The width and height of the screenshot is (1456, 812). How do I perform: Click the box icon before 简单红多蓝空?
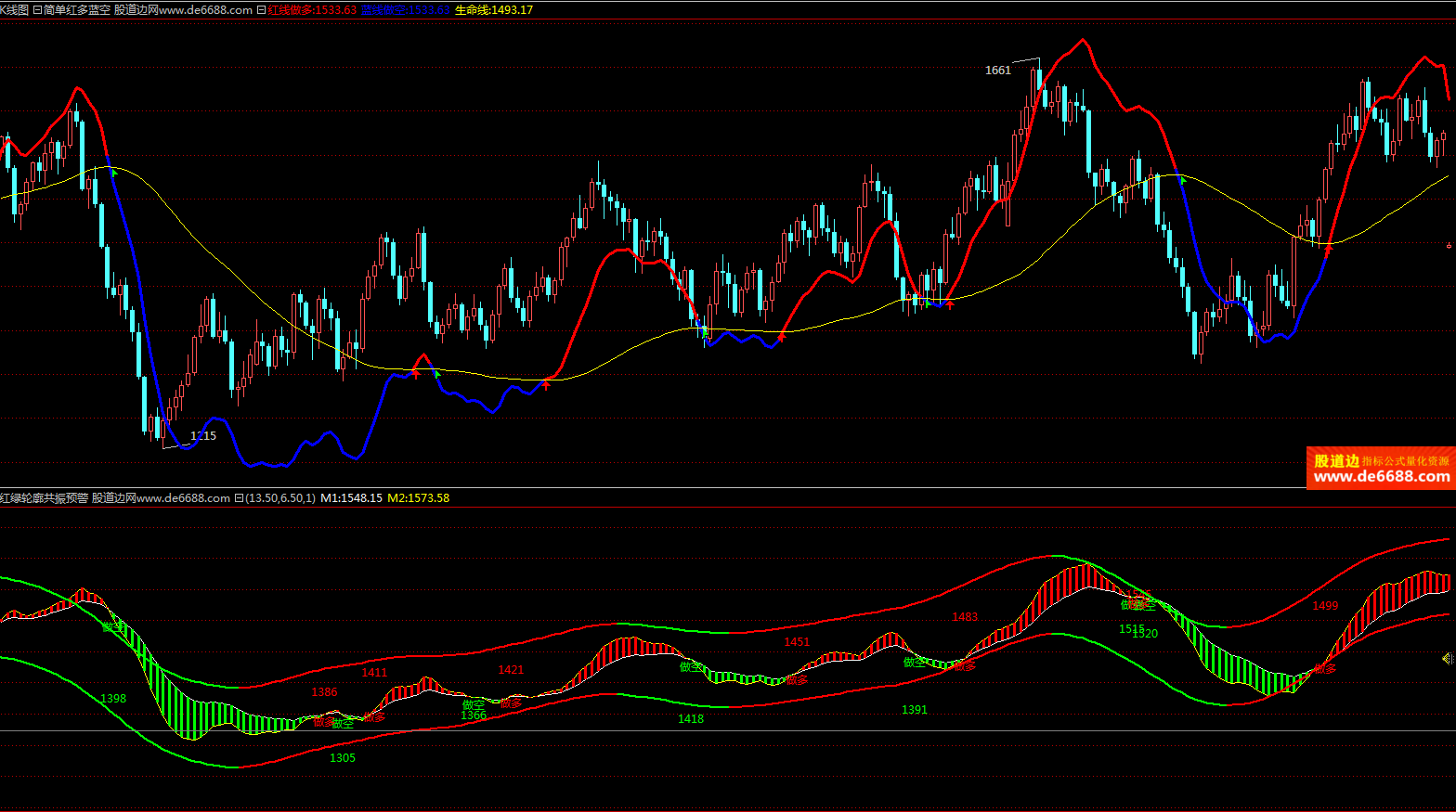pyautogui.click(x=37, y=10)
